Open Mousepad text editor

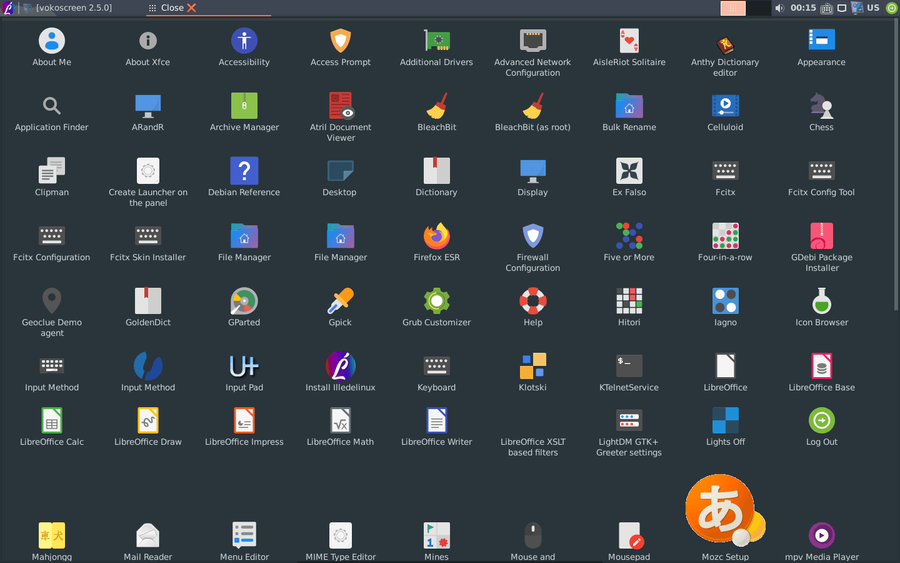pos(629,541)
